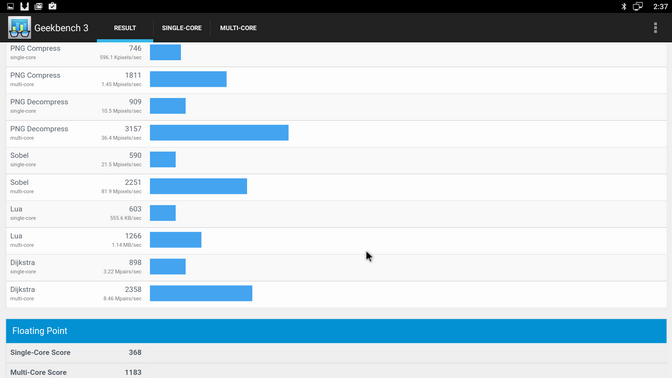The height and width of the screenshot is (378, 672).
Task: Switch to the MULTI-CORE tab
Action: 238,28
